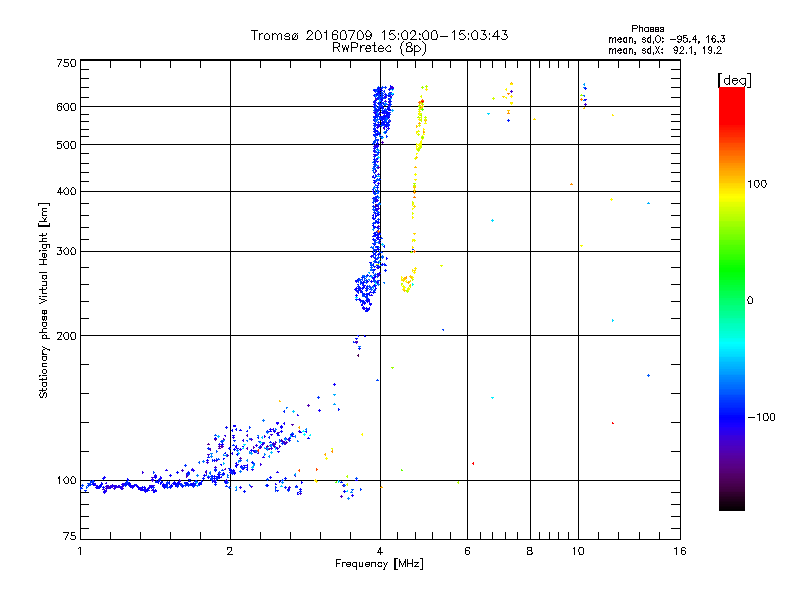Screen dimensions: 800x600
Task: Click the y-axis label '300'
Action: coord(66,252)
